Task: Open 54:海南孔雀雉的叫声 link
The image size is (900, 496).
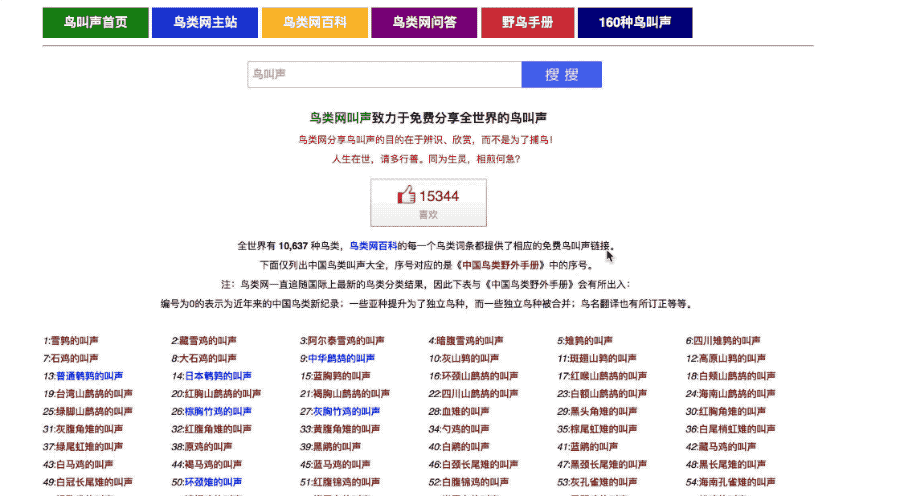Action: point(731,483)
